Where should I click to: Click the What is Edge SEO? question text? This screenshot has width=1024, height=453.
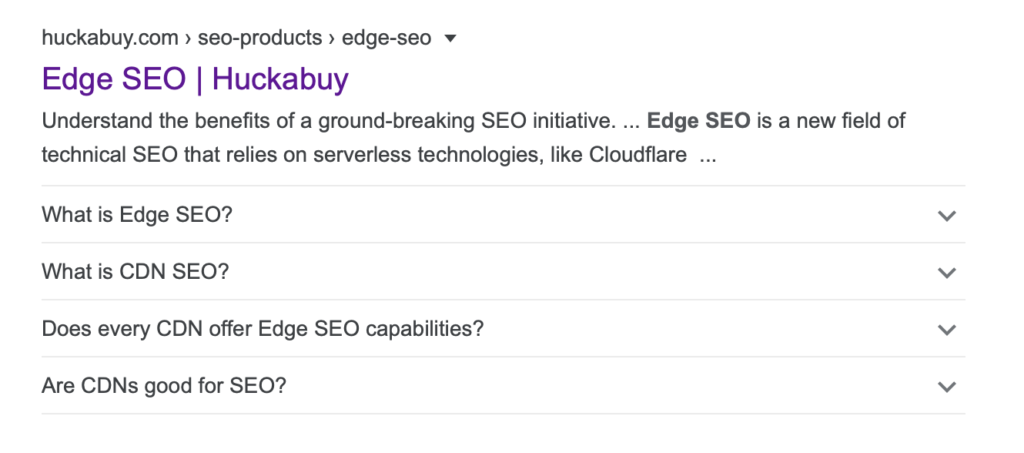[137, 214]
